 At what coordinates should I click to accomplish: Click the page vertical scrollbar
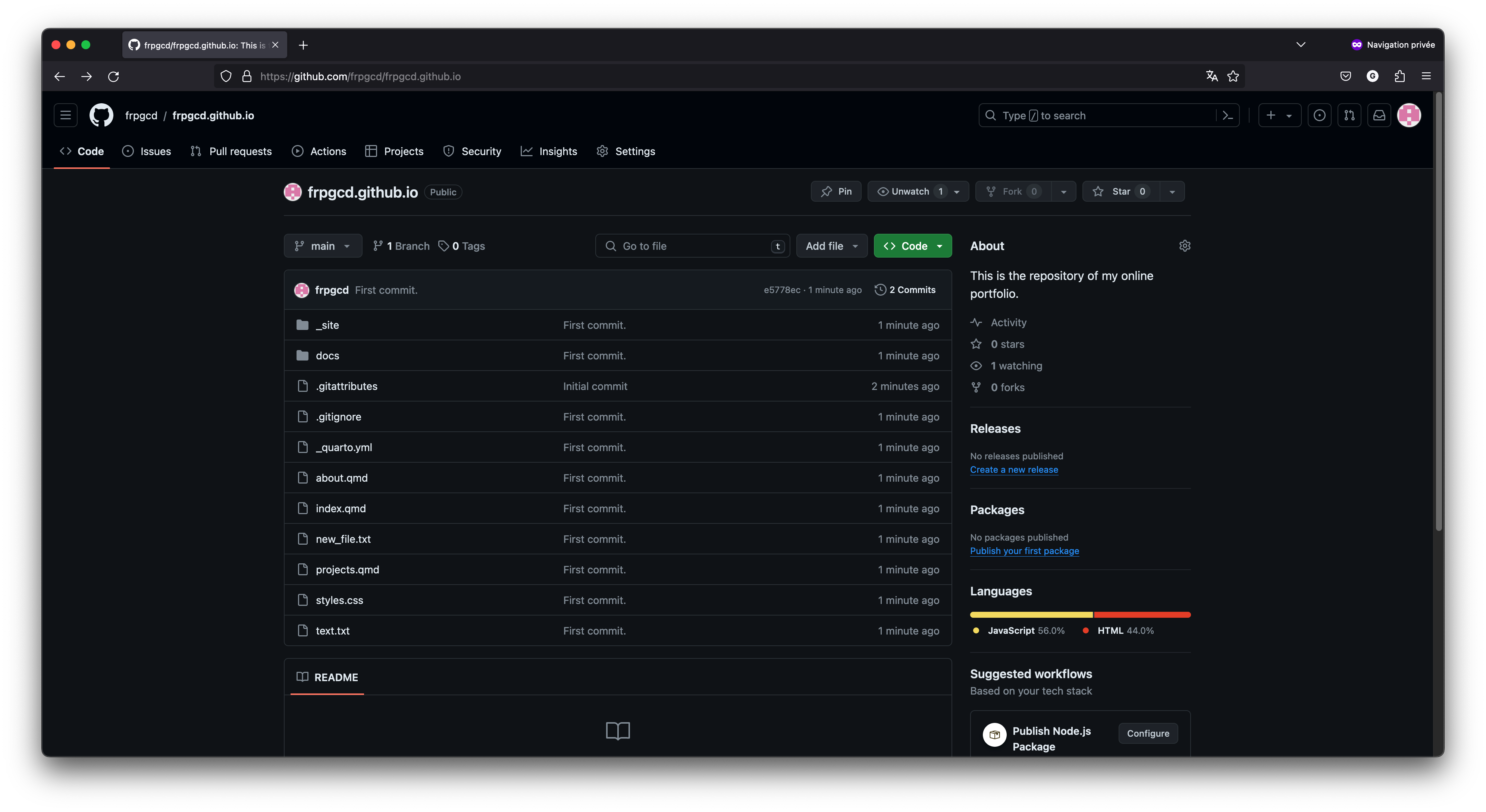coord(1439,311)
